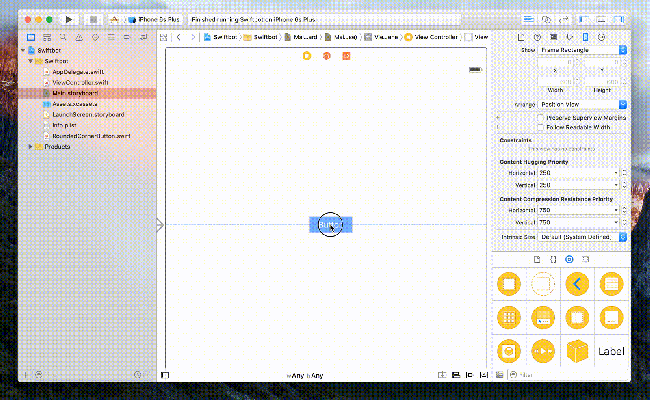Select the yellow cube Object library item
This screenshot has width=650, height=400.
point(577,351)
